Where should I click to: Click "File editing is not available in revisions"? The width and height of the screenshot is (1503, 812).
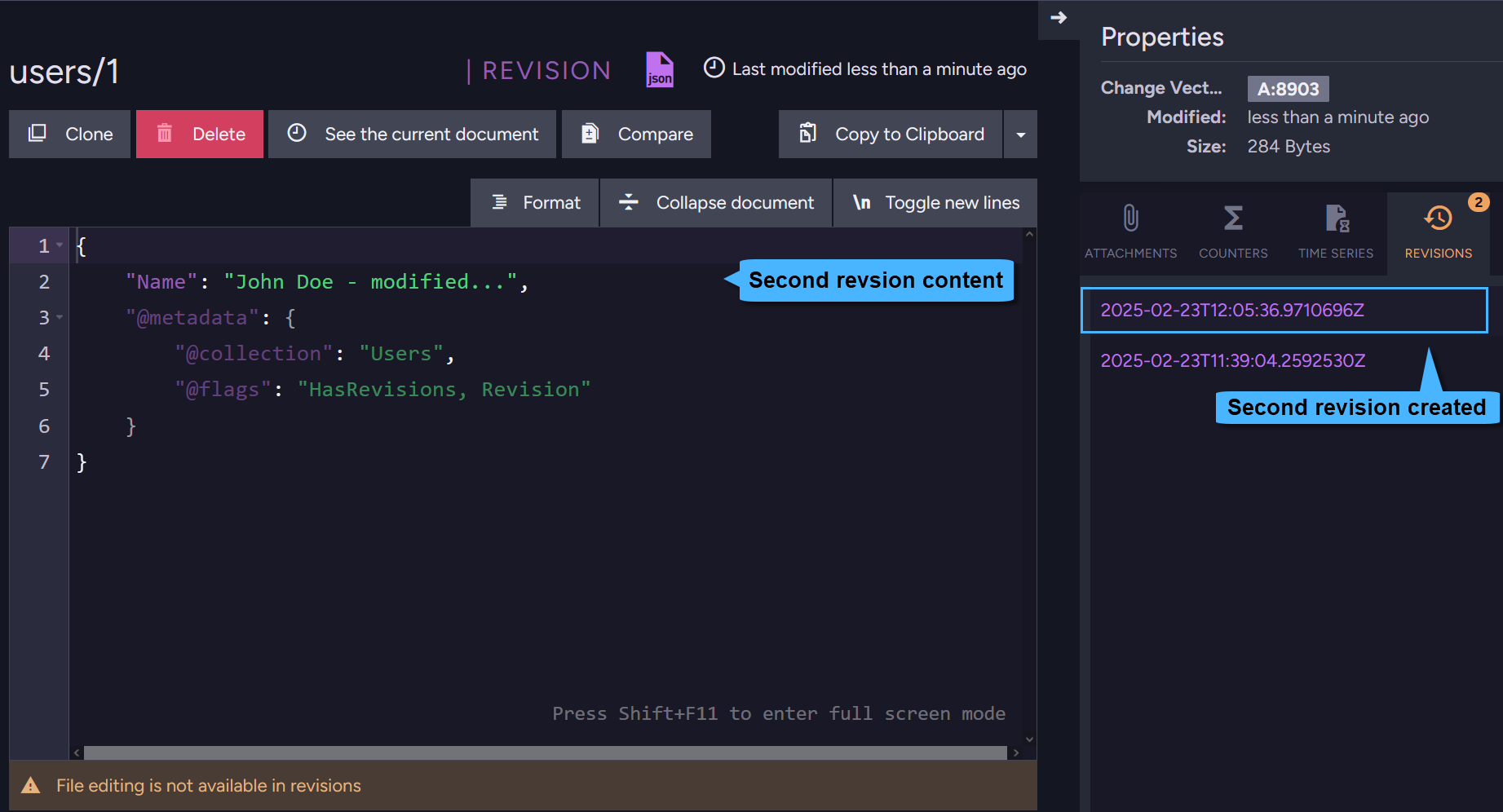tap(209, 786)
